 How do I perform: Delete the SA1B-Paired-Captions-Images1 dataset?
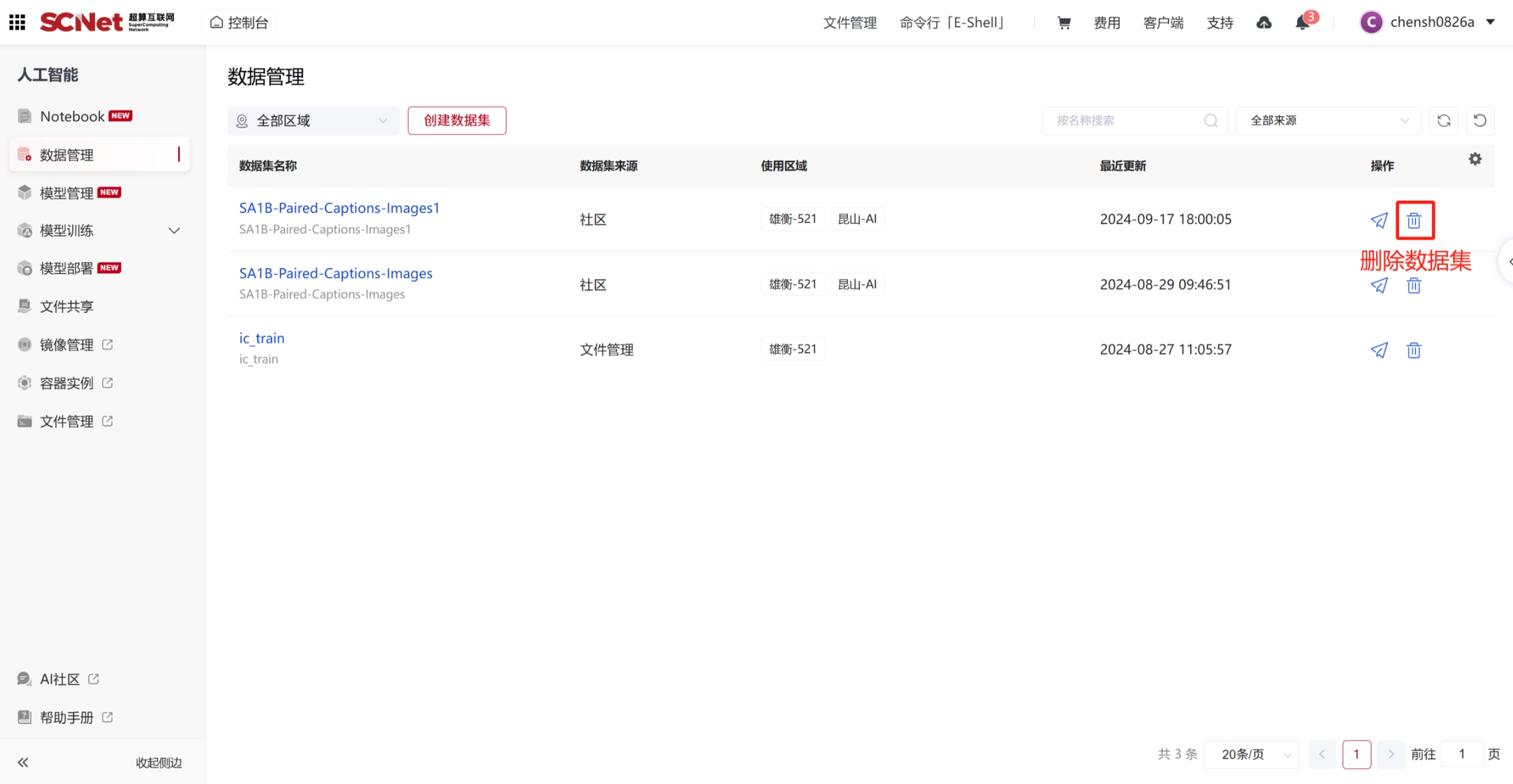1414,220
